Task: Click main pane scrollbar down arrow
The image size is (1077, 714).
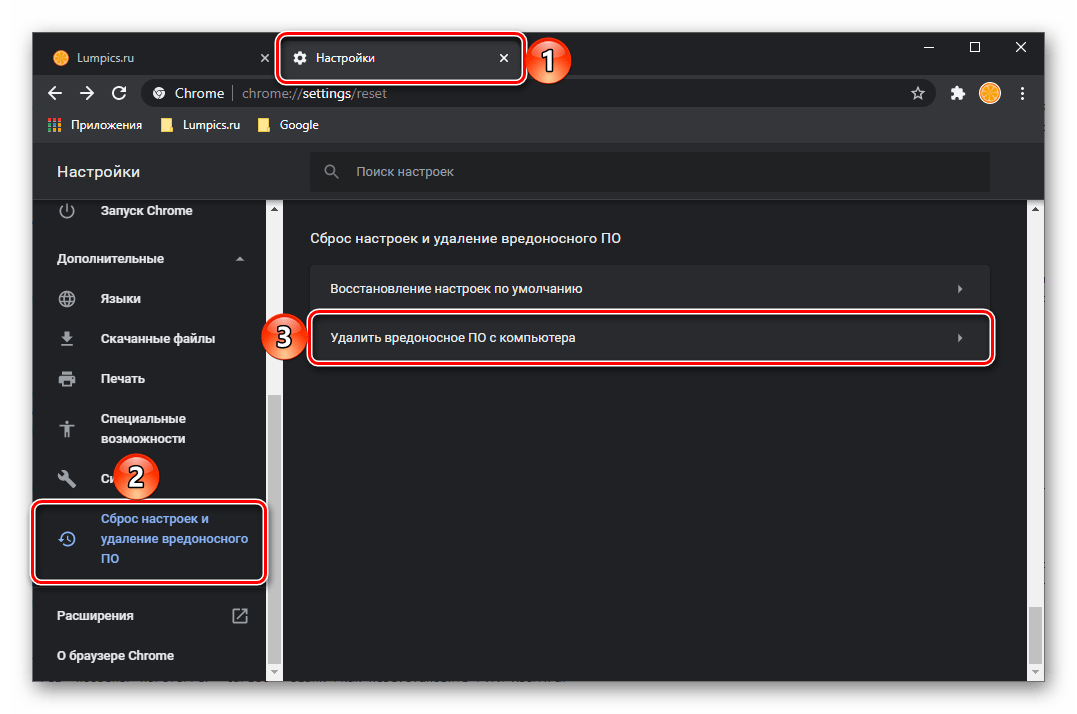Action: tap(1035, 672)
